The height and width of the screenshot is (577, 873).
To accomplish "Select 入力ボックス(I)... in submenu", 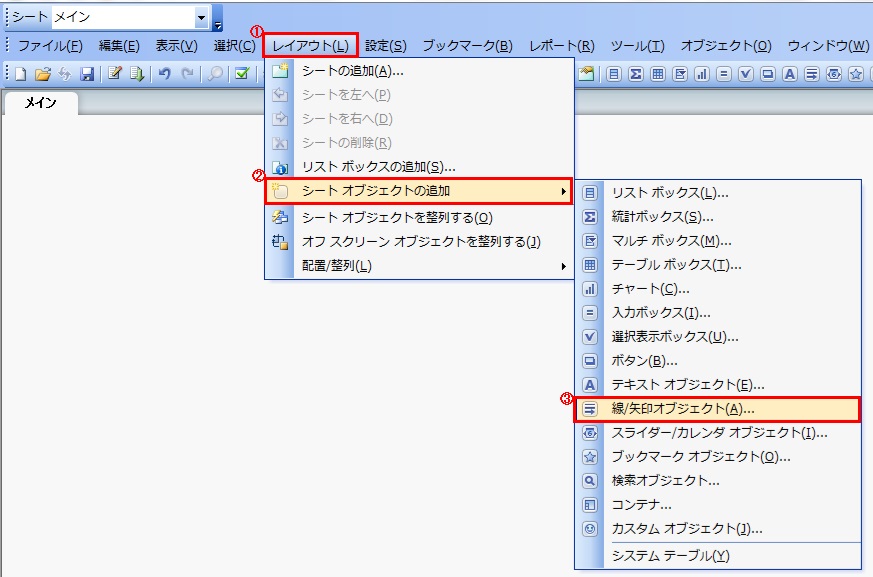I will (x=718, y=312).
